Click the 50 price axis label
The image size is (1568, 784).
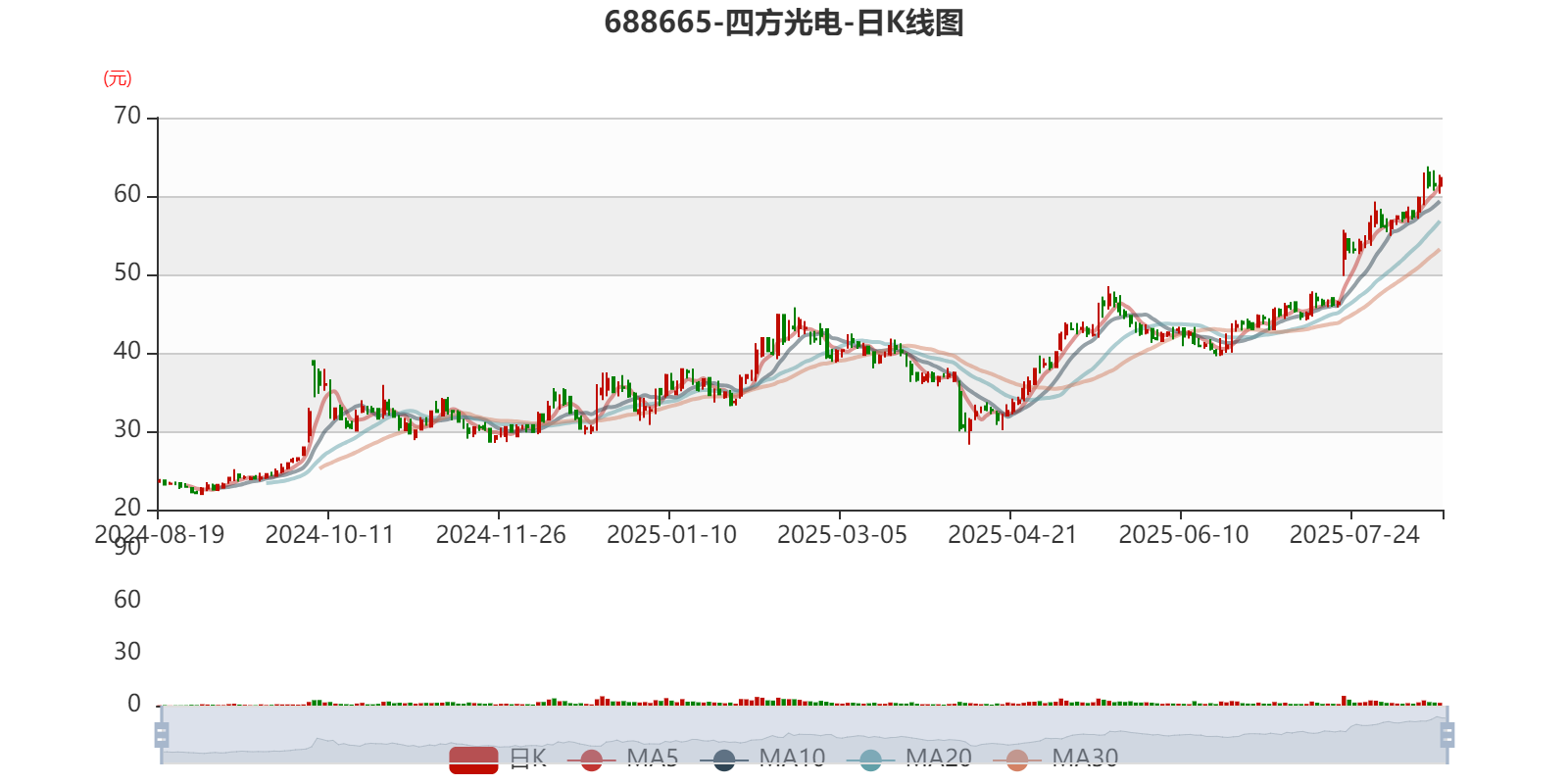[x=127, y=273]
